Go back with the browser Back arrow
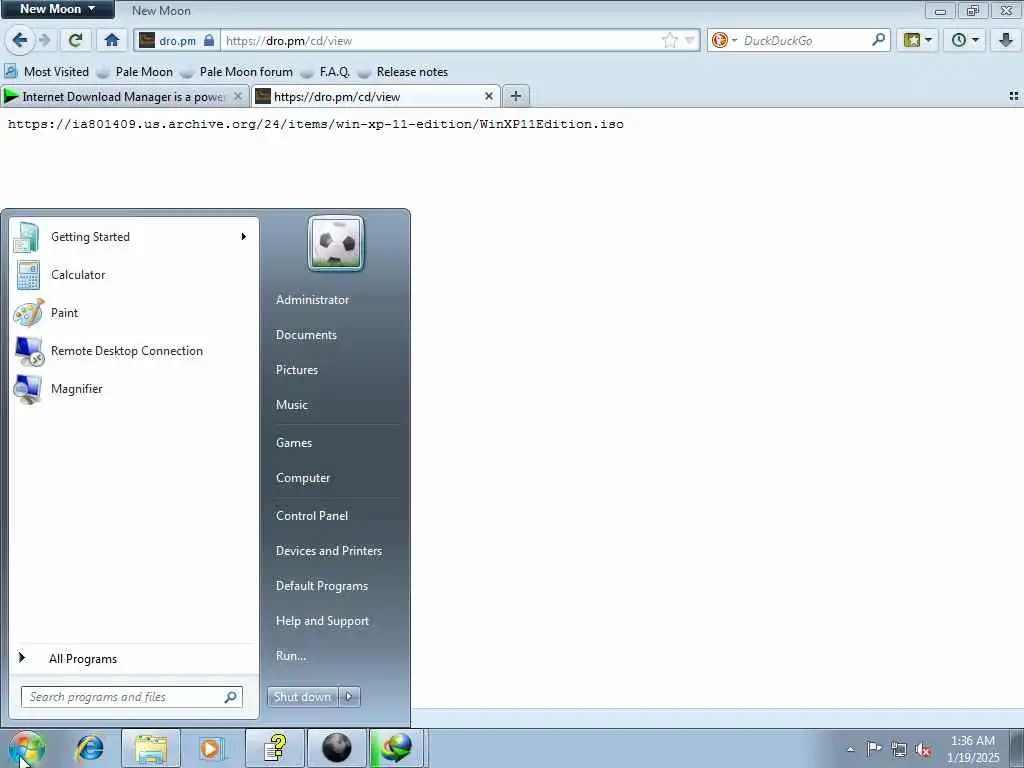This screenshot has height=768, width=1024. tap(20, 40)
